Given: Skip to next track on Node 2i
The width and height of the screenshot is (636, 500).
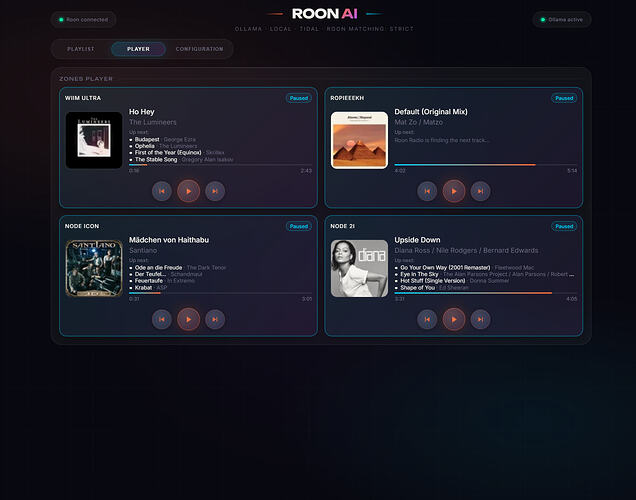Looking at the screenshot, I should click(480, 320).
